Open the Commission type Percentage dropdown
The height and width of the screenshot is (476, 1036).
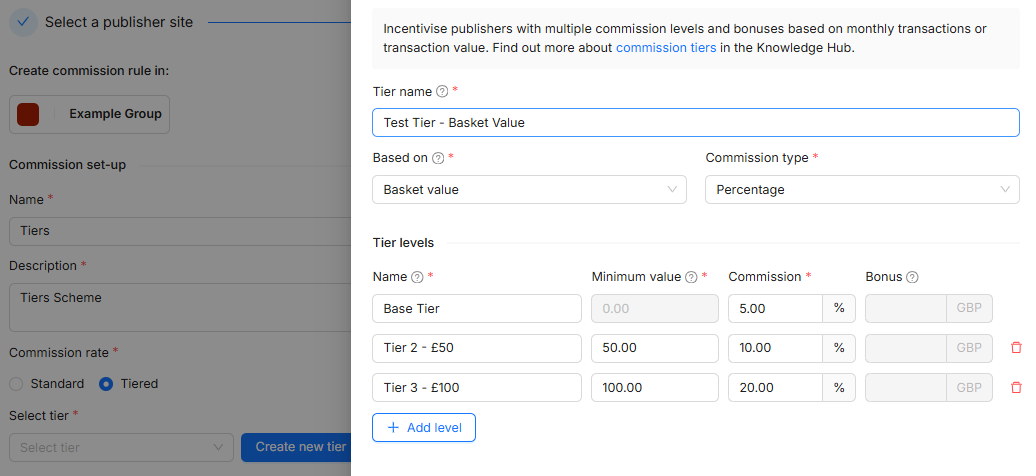pos(861,190)
